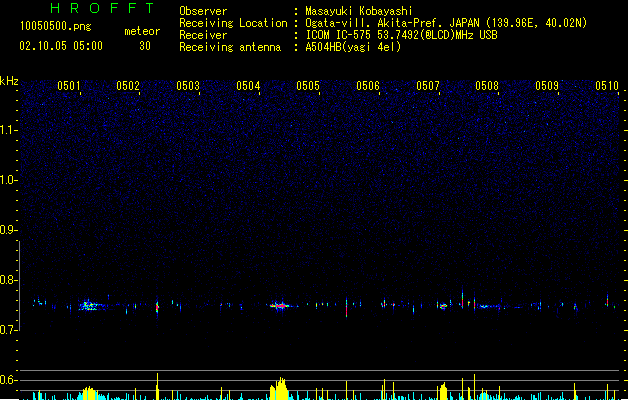Click the 0501 time marker
629x400 pixels.
(69, 86)
